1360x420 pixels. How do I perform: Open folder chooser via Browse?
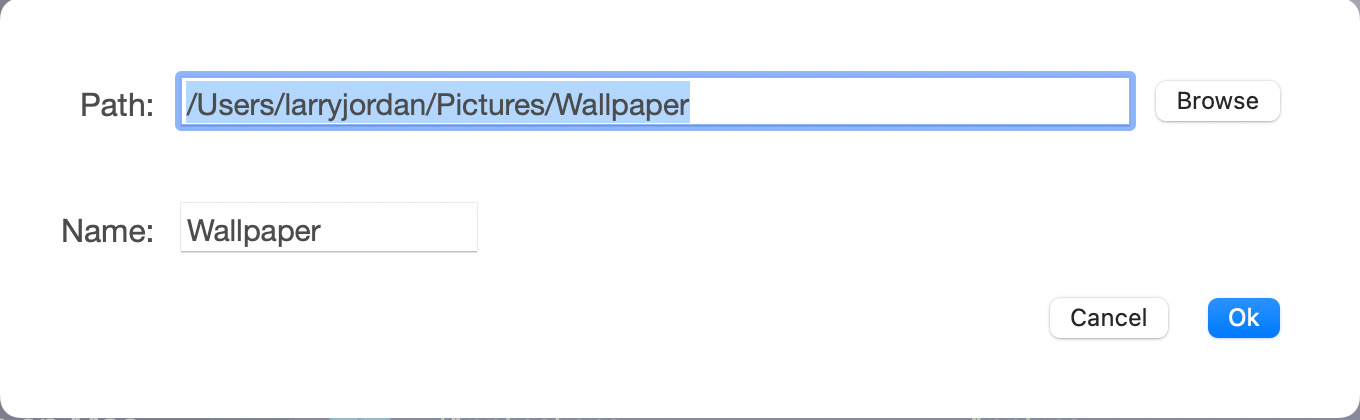[x=1217, y=101]
